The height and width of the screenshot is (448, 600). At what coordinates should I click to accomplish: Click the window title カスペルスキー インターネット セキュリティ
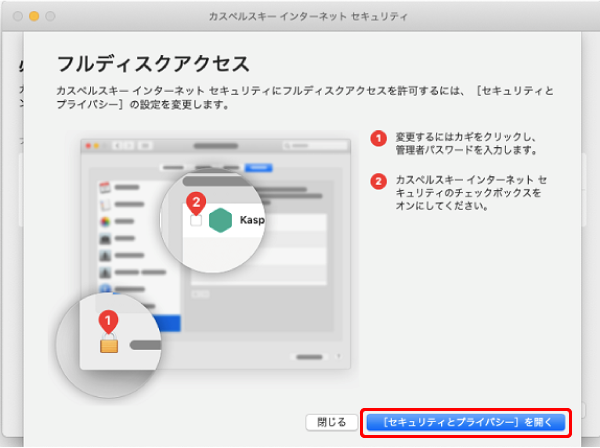pyautogui.click(x=308, y=16)
